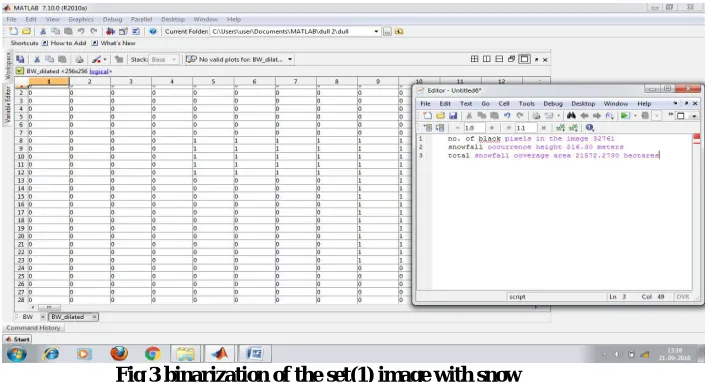Image resolution: width=708 pixels, height=382 pixels.
Task: Open Firefox from the Windows taskbar
Action: (119, 353)
